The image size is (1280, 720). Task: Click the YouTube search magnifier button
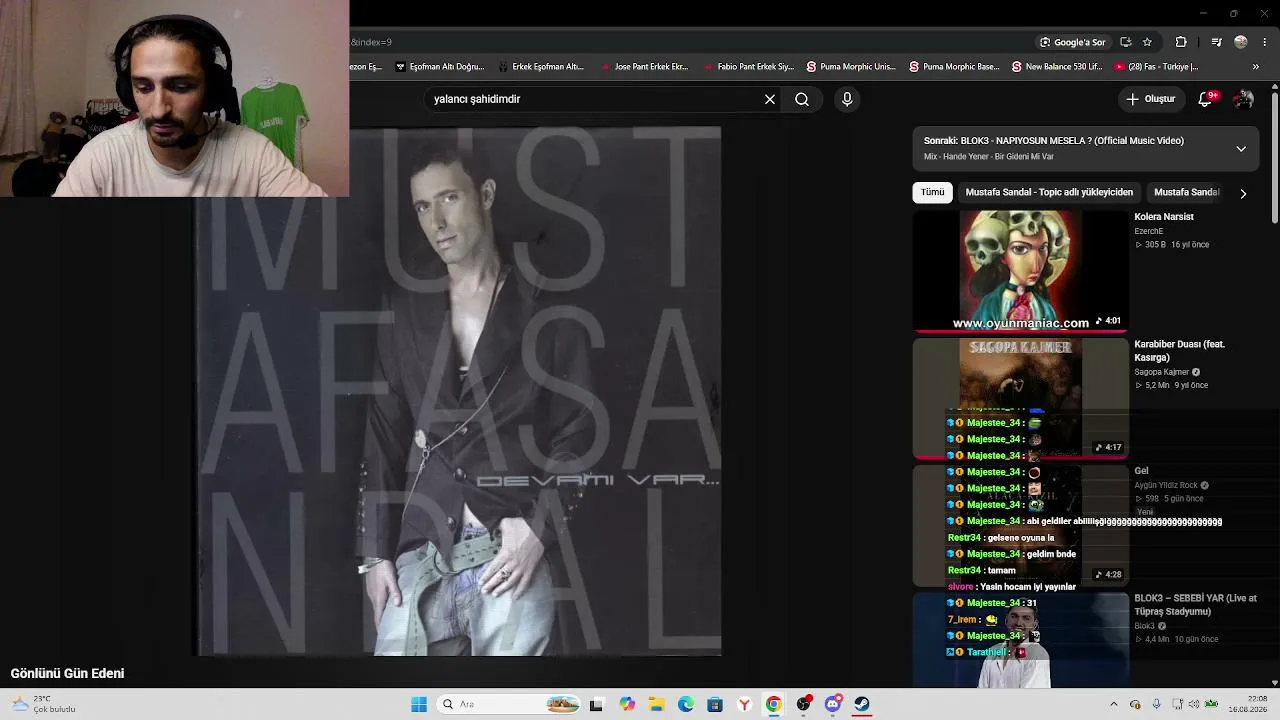(802, 99)
